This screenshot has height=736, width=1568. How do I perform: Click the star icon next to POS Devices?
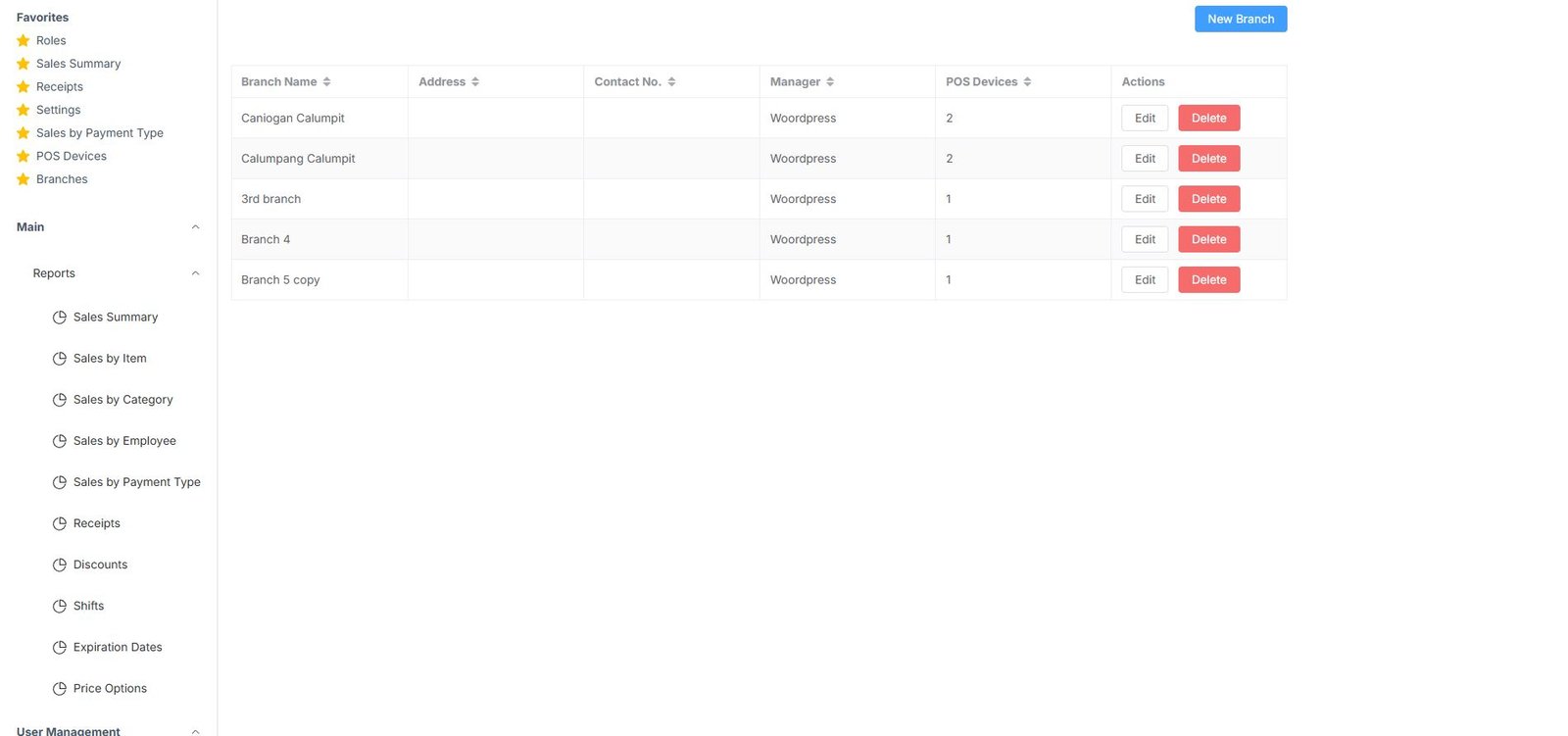click(24, 156)
